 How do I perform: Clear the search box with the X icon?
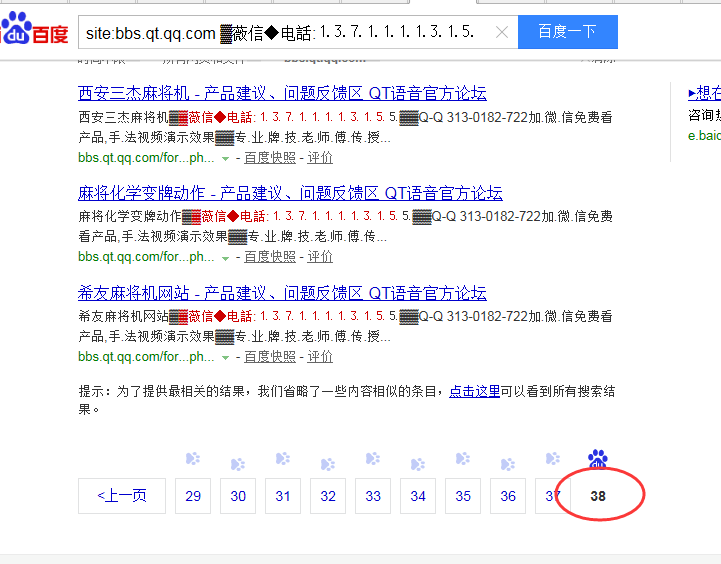pyautogui.click(x=502, y=33)
